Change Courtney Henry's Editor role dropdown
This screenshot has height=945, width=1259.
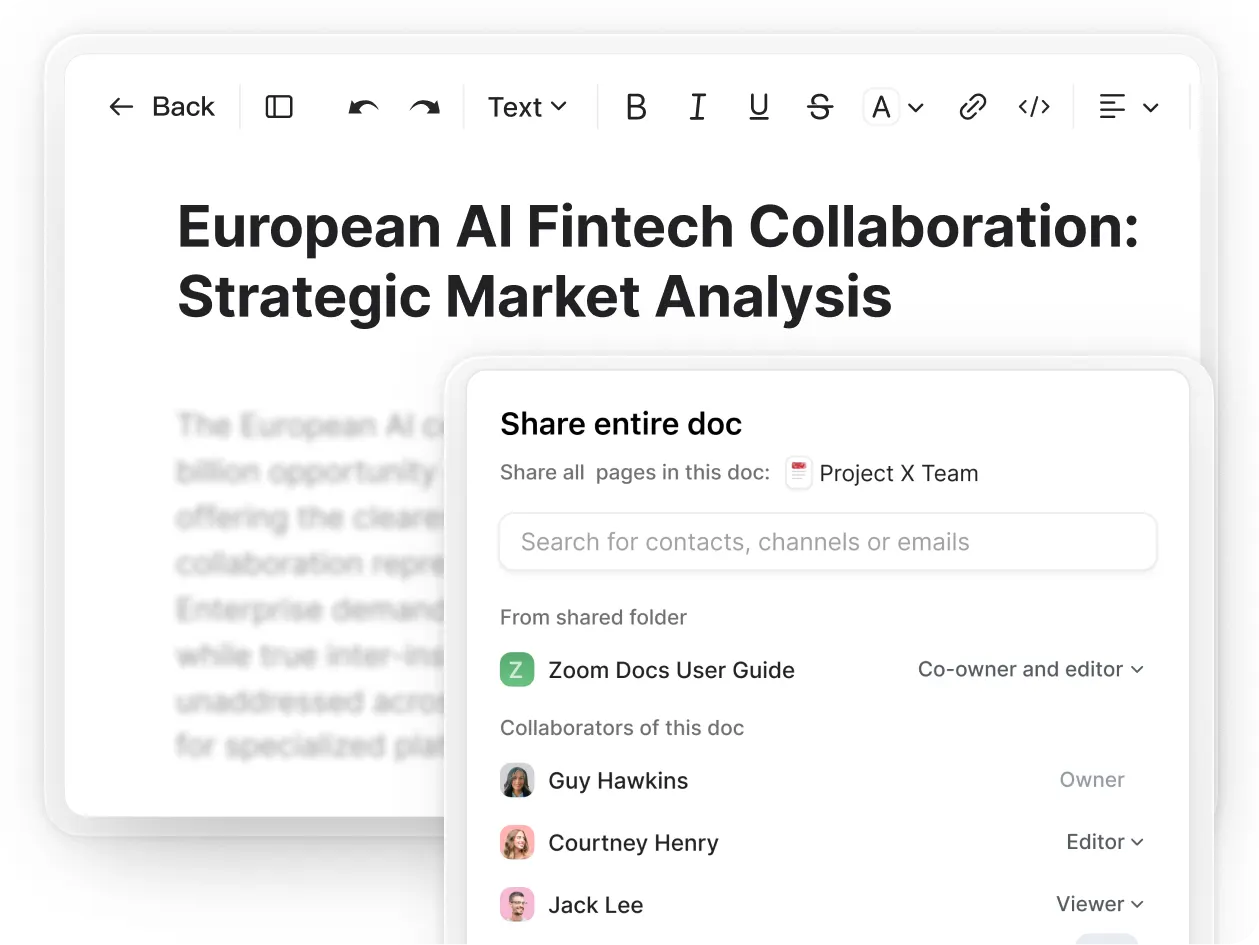(x=1104, y=842)
